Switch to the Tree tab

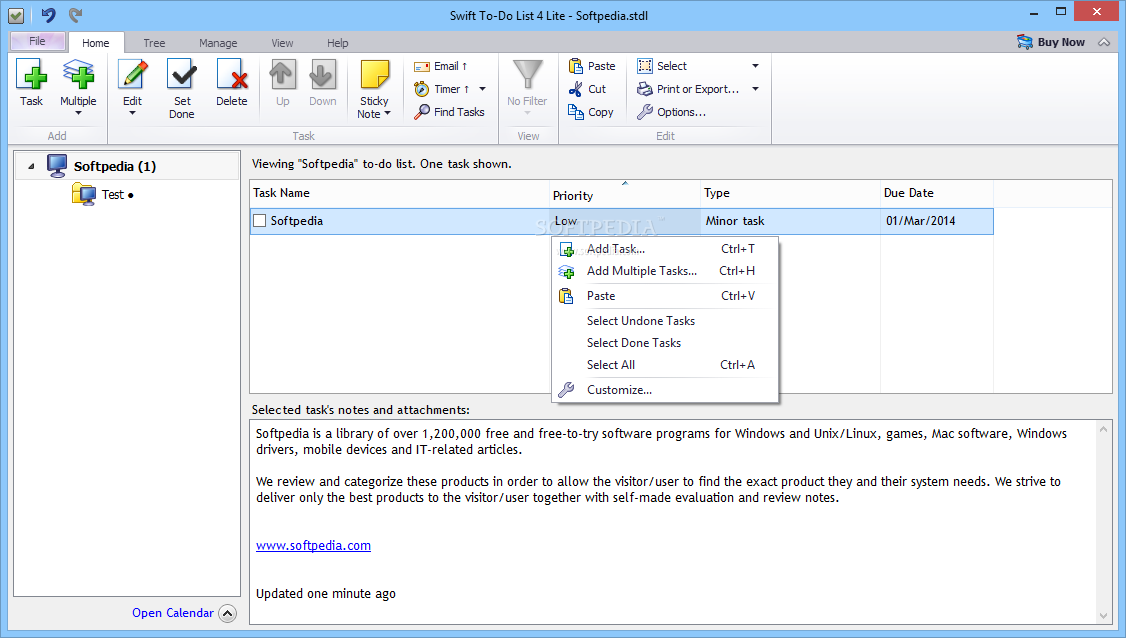click(154, 43)
